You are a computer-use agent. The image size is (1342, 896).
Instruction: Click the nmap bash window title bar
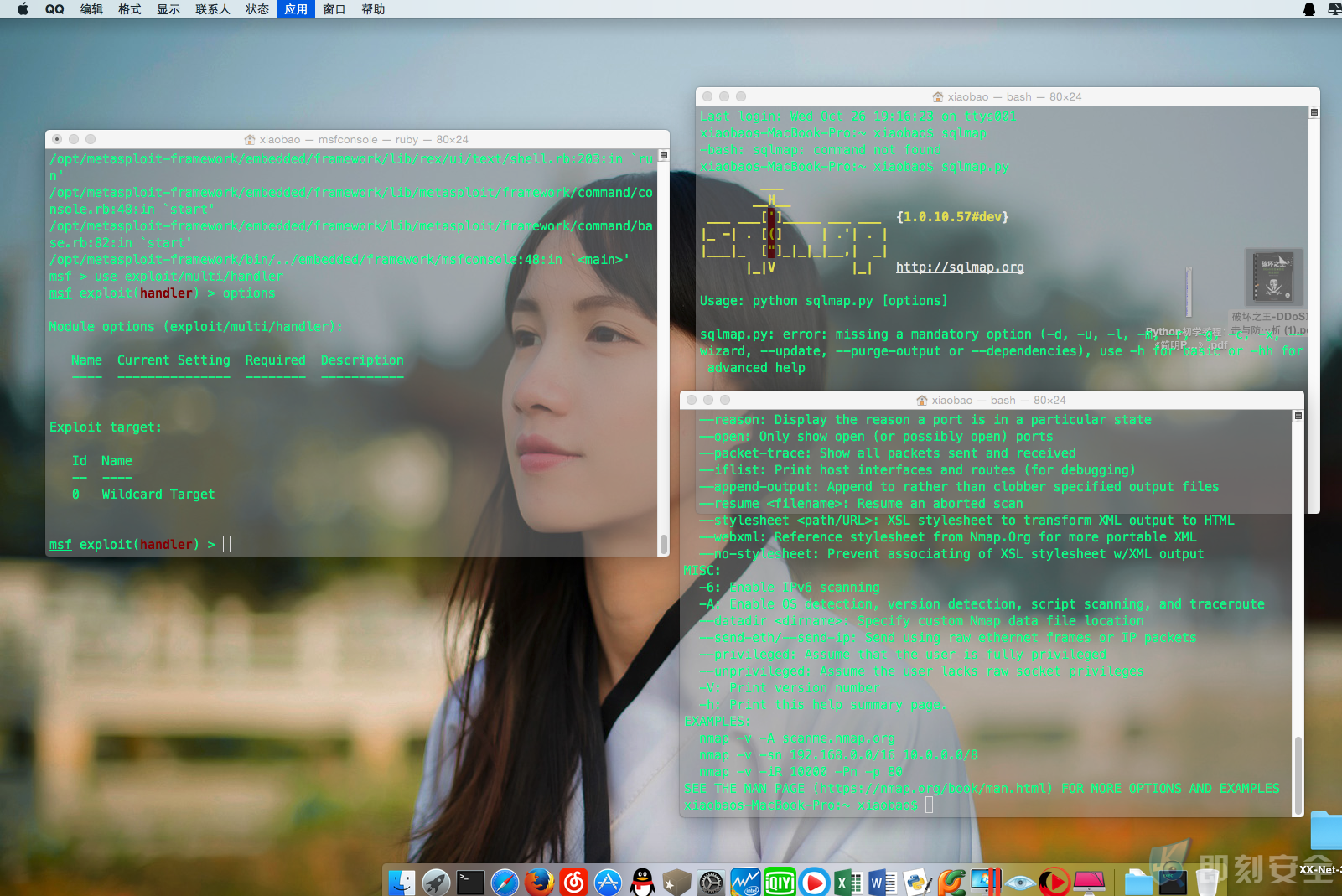tap(992, 400)
